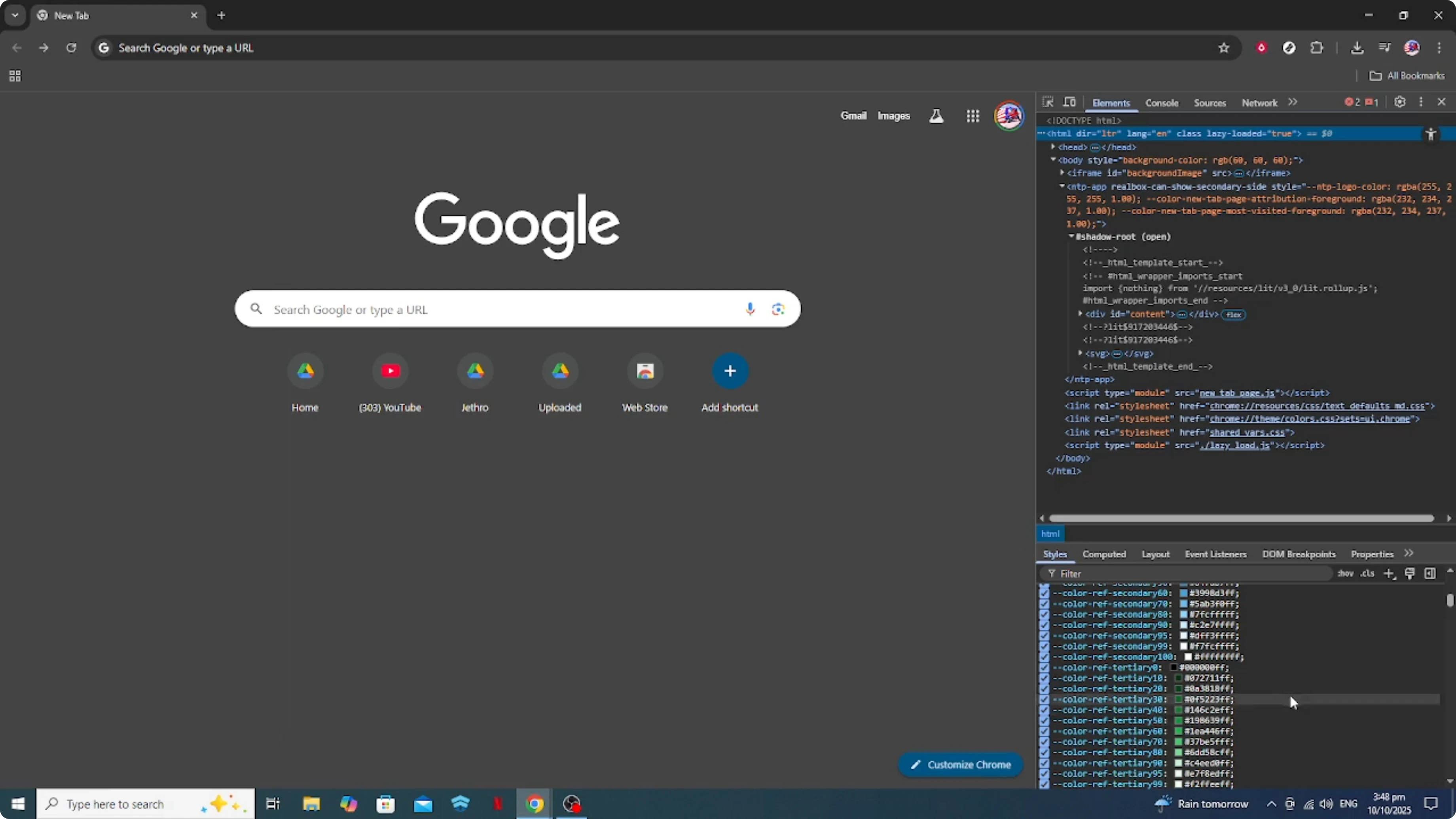Open DevTools three-dot customize menu
1456x819 pixels.
coord(1421,102)
